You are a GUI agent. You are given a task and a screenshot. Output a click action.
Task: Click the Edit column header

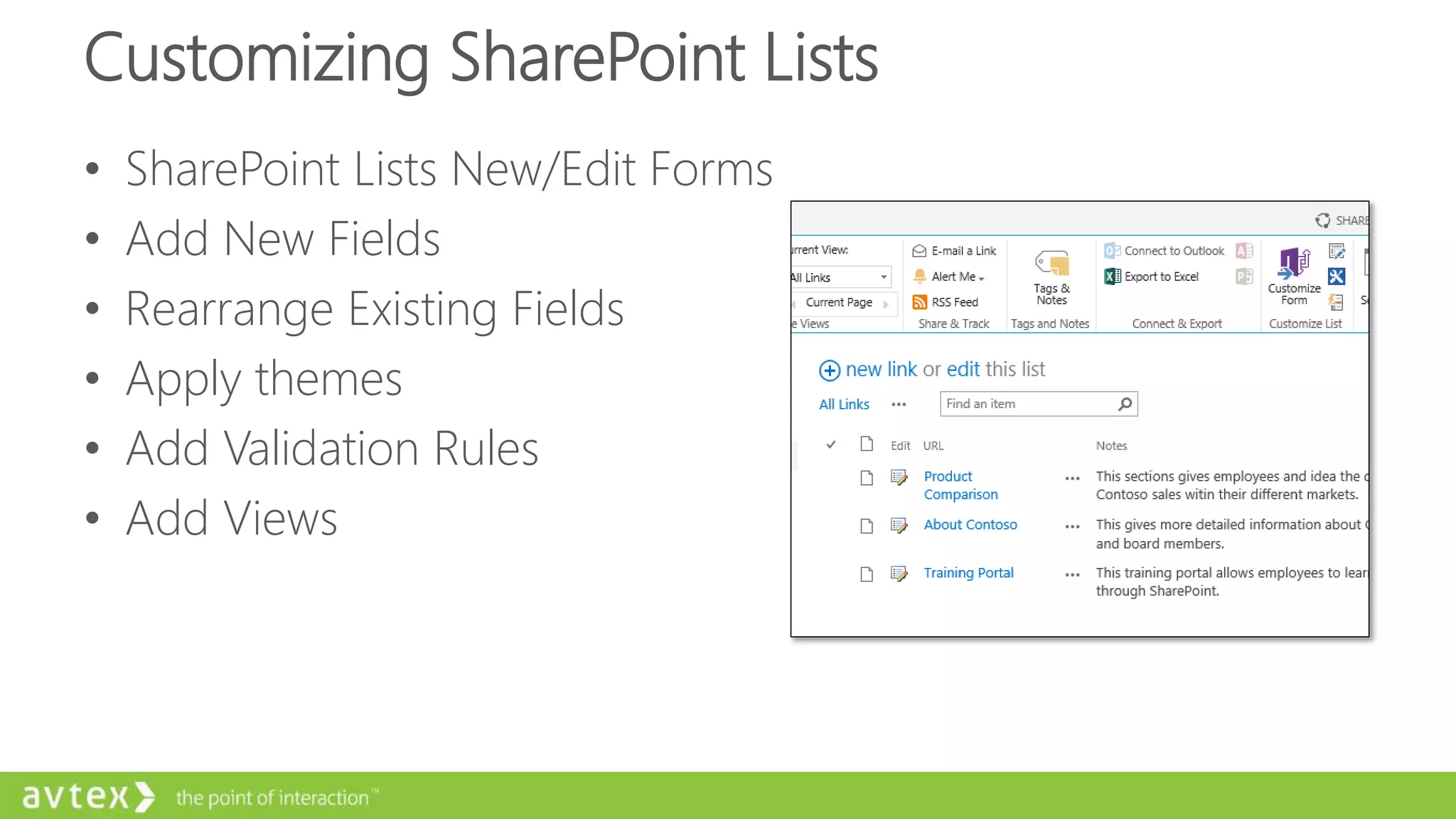click(x=900, y=446)
